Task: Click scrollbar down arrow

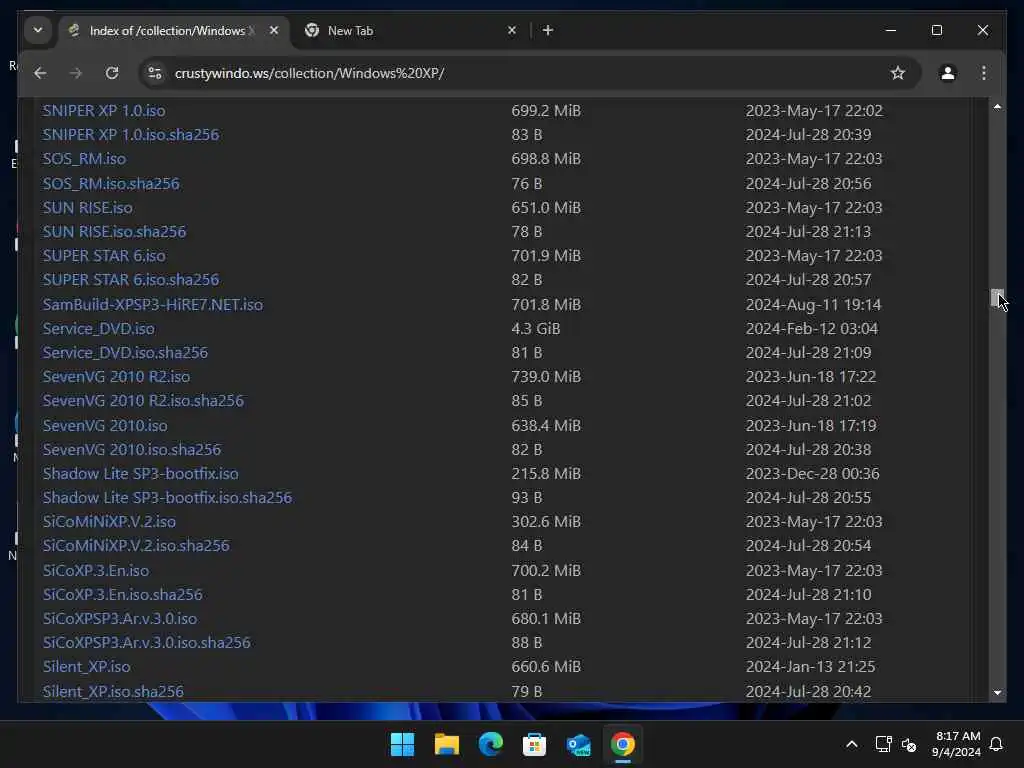Action: 997,692
